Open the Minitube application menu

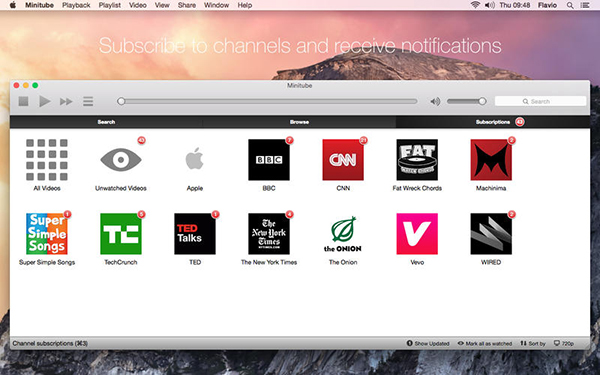[39, 5]
